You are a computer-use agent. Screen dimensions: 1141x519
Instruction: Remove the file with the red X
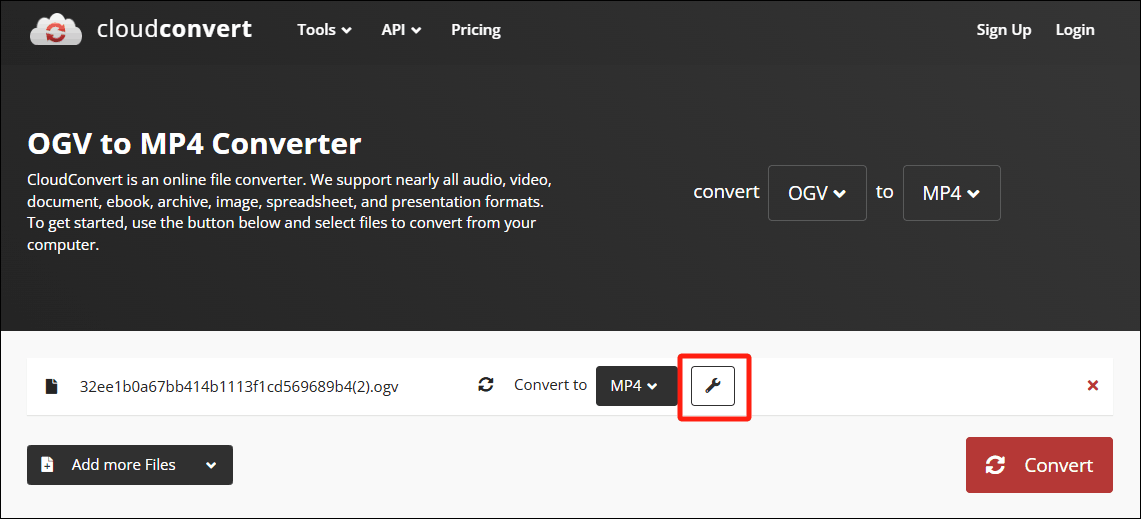tap(1092, 386)
